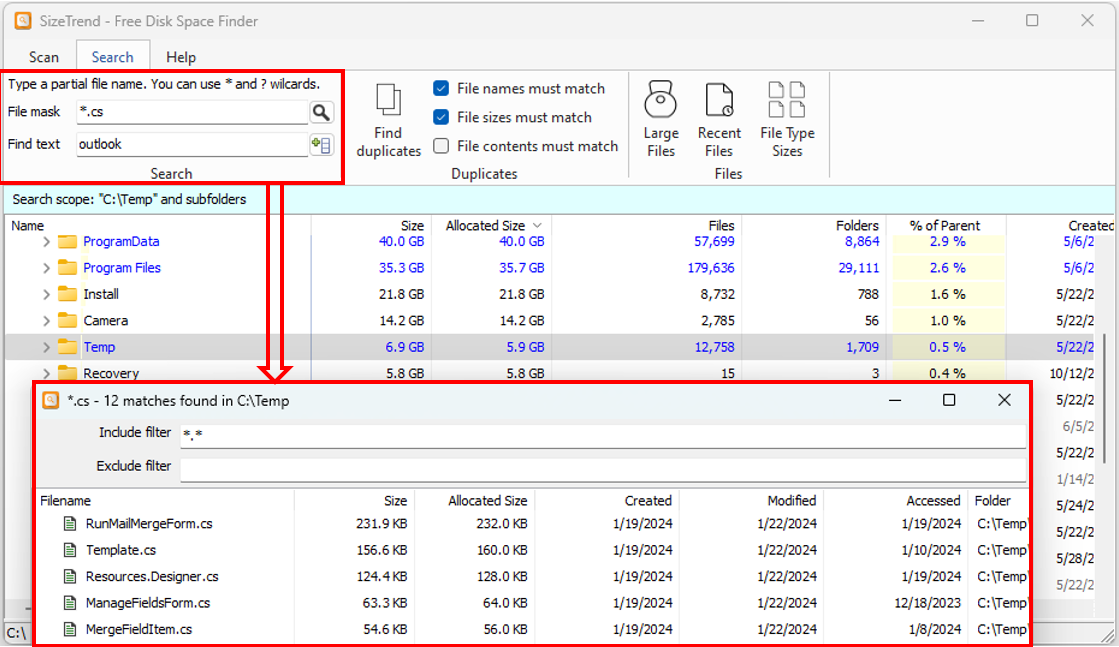
Task: Expand the ProgramData folder
Action: coord(46,242)
